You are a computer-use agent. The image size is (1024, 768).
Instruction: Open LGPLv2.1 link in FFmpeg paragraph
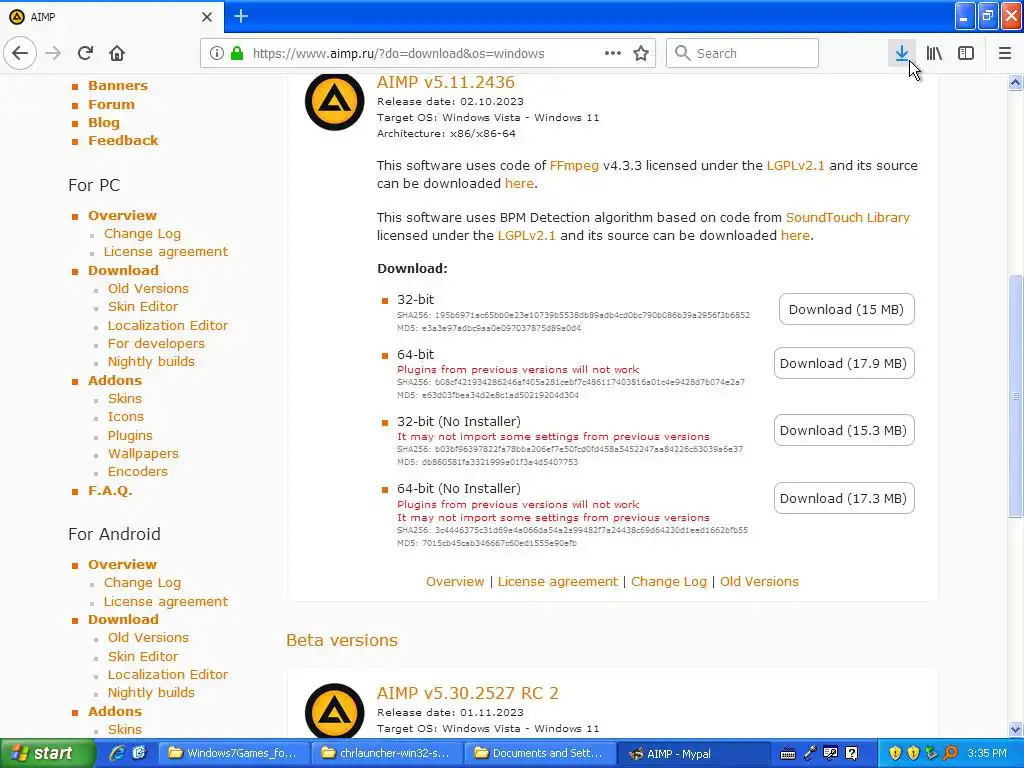tap(795, 165)
